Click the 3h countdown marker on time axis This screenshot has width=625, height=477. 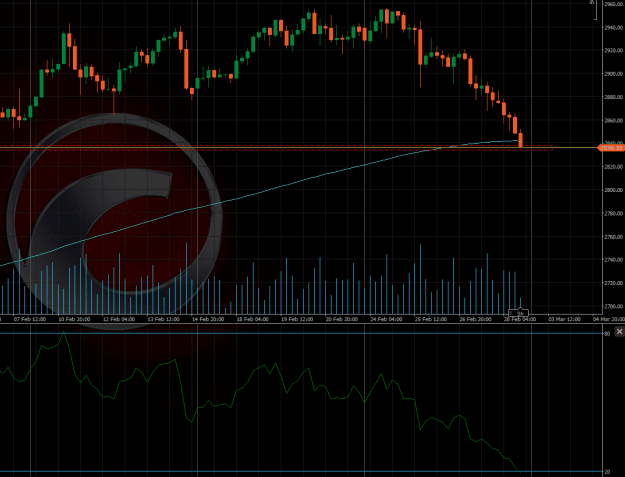point(519,313)
